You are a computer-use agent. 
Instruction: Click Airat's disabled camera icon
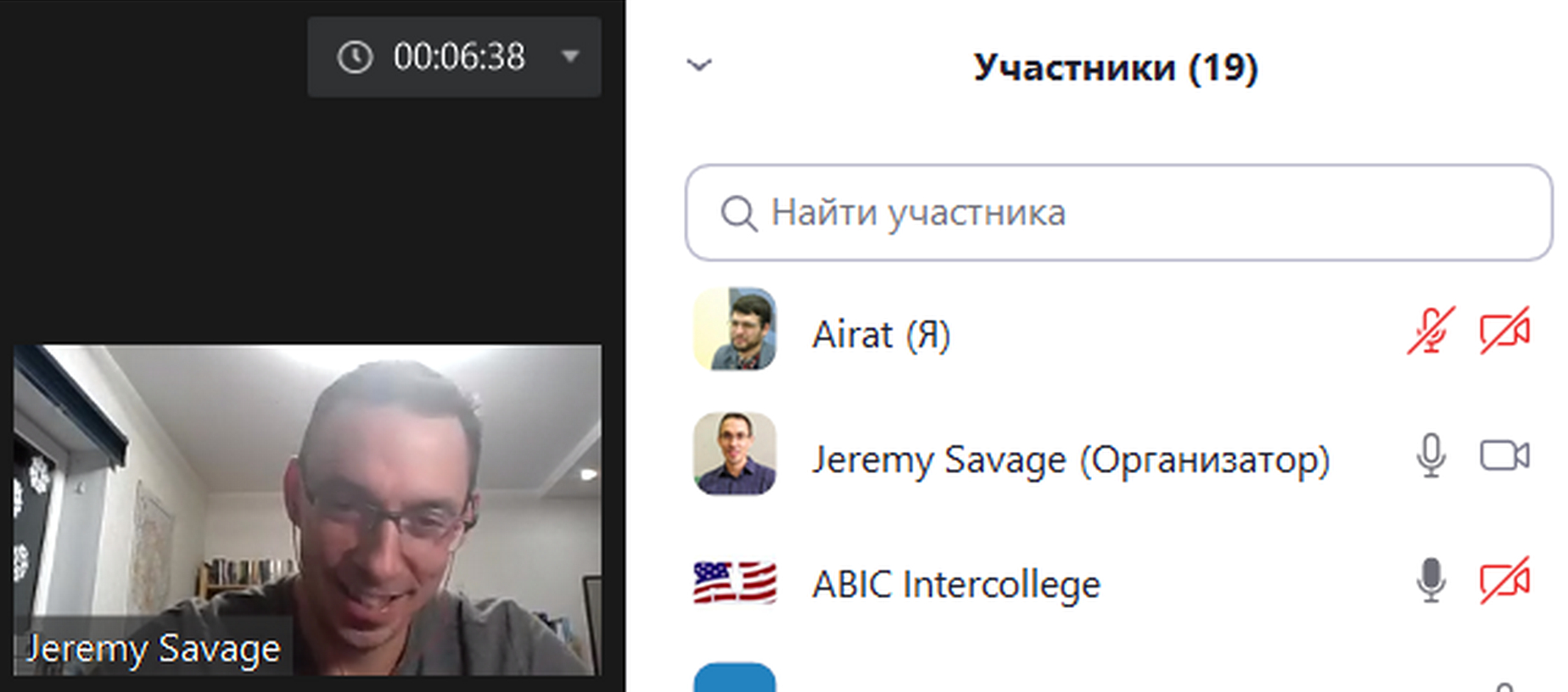click(x=1505, y=331)
